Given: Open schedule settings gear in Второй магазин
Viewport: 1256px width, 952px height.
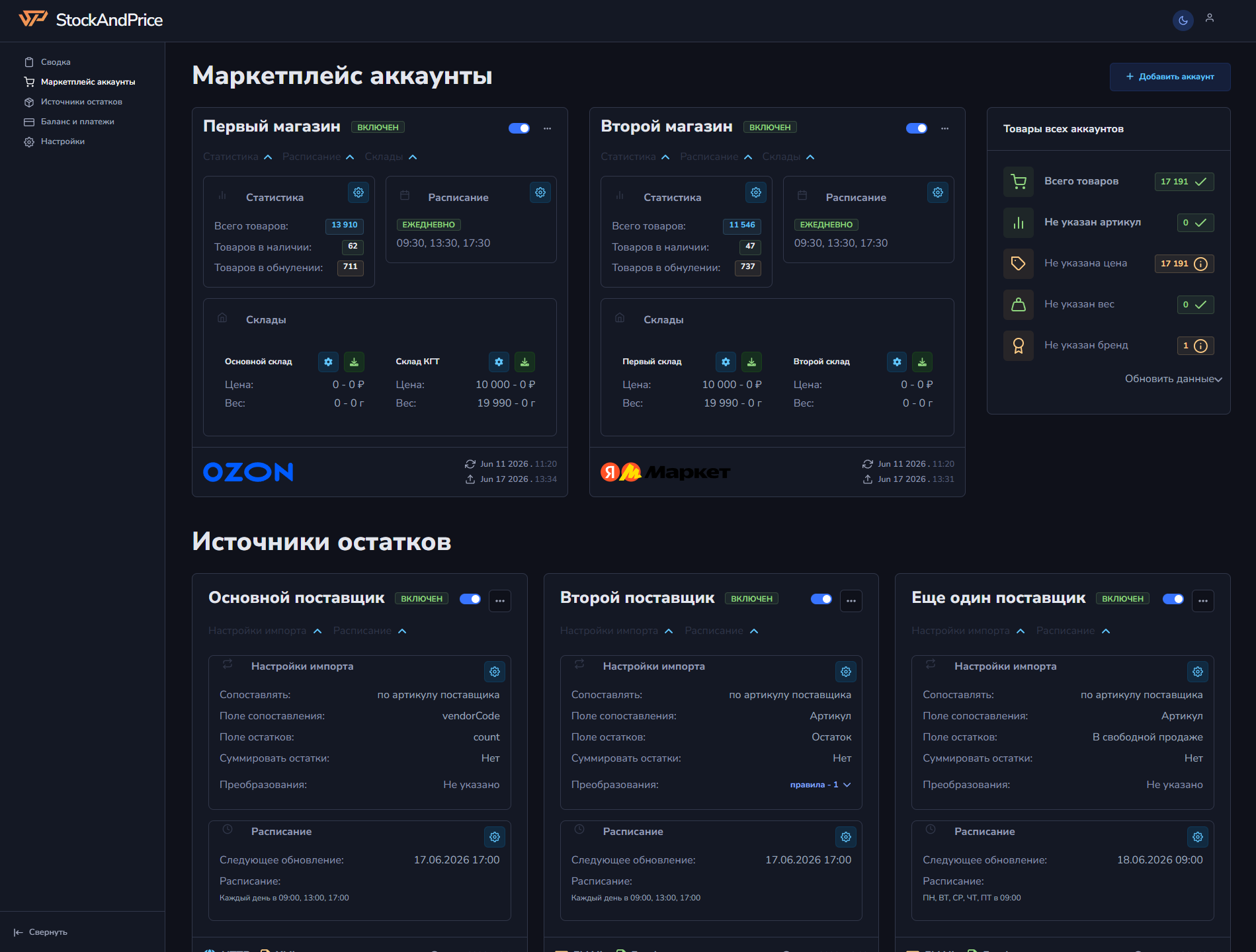Looking at the screenshot, I should point(938,192).
